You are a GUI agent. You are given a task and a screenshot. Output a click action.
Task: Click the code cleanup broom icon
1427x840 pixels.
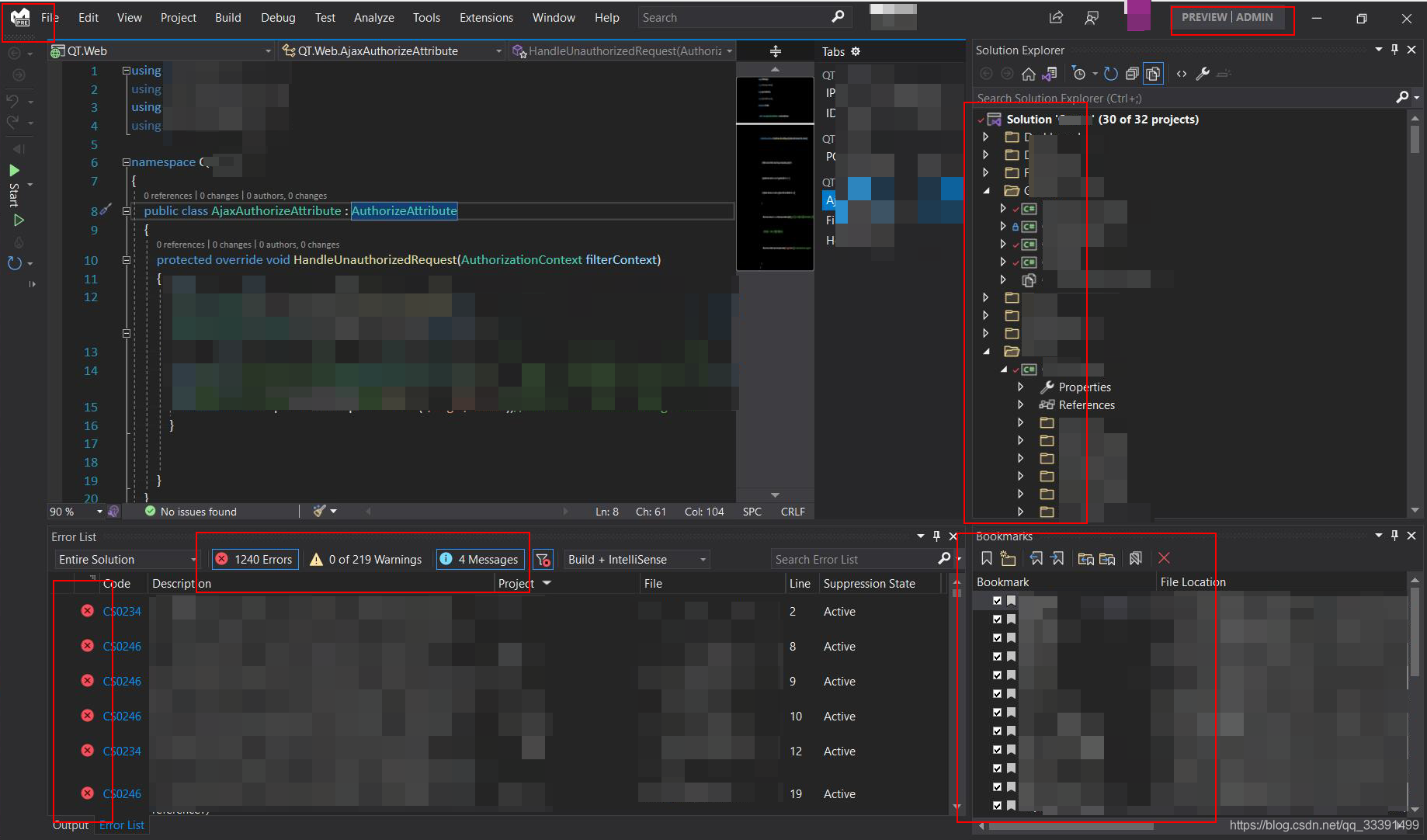pyautogui.click(x=319, y=511)
